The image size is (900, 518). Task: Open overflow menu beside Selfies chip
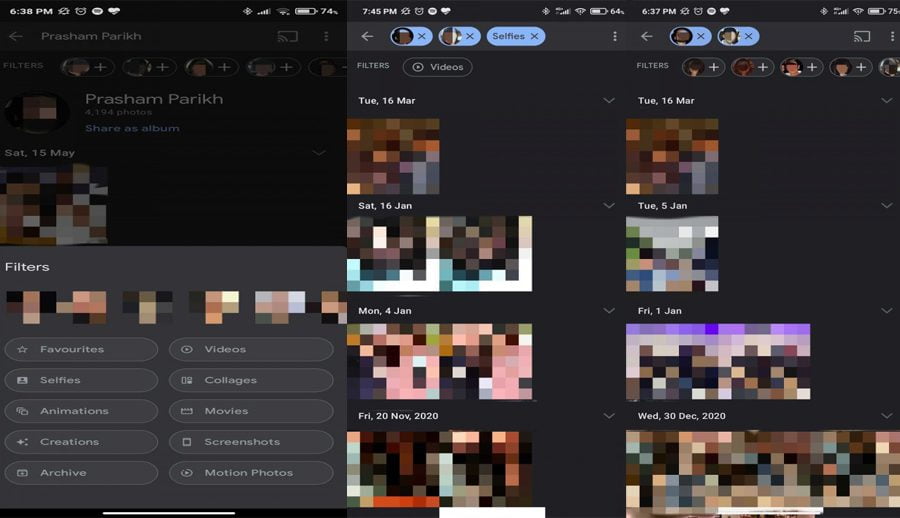coord(615,36)
